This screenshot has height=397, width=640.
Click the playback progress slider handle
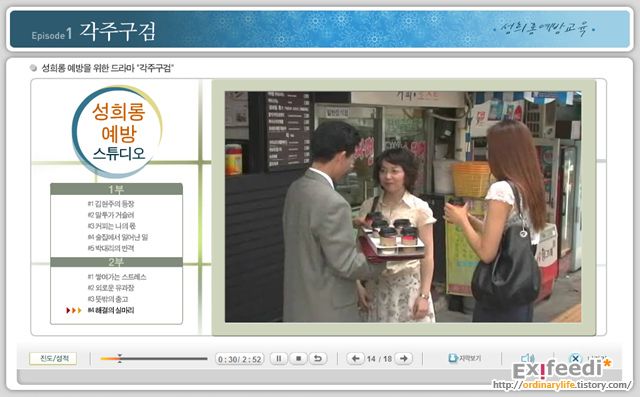coord(120,359)
